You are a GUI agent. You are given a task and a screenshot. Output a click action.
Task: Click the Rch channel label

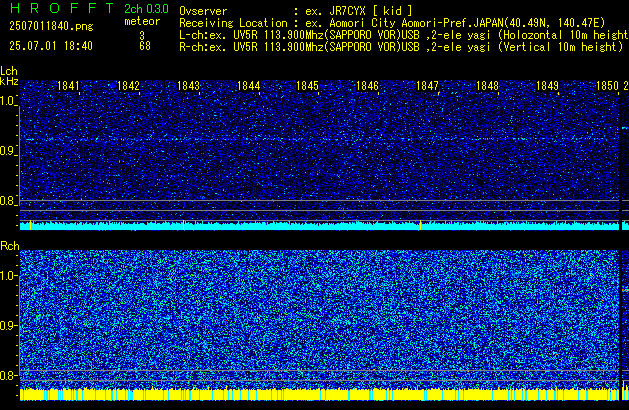(10, 246)
